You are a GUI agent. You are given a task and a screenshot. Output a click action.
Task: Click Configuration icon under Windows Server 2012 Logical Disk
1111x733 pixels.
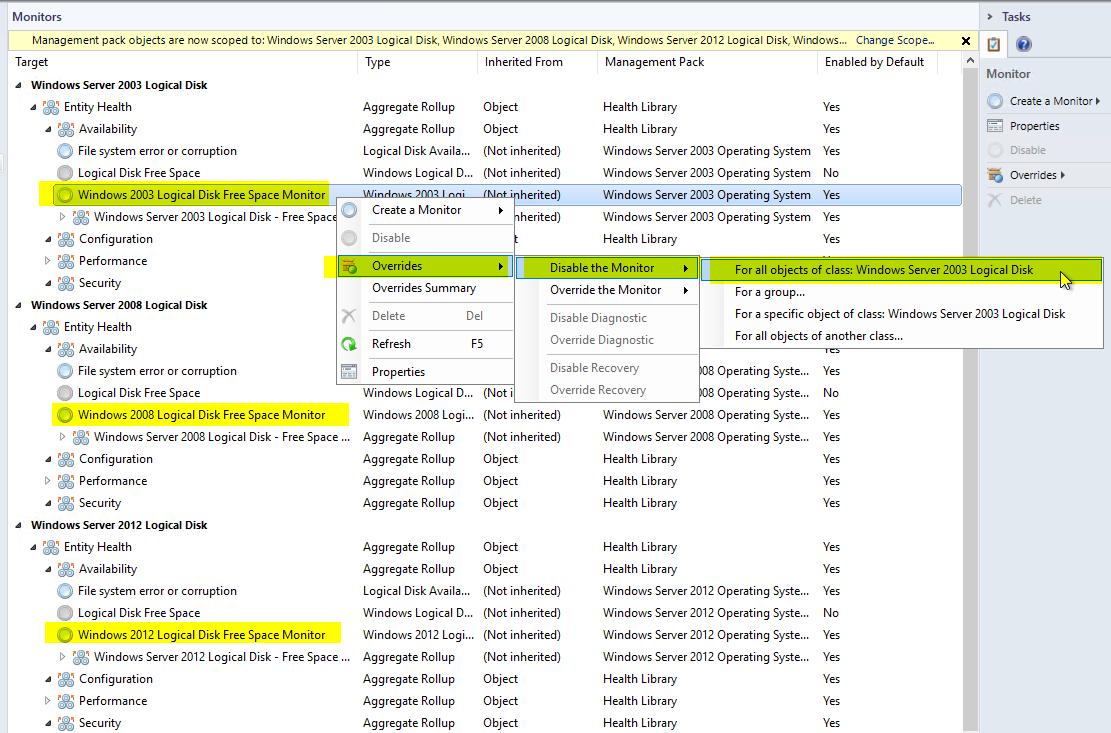(66, 679)
